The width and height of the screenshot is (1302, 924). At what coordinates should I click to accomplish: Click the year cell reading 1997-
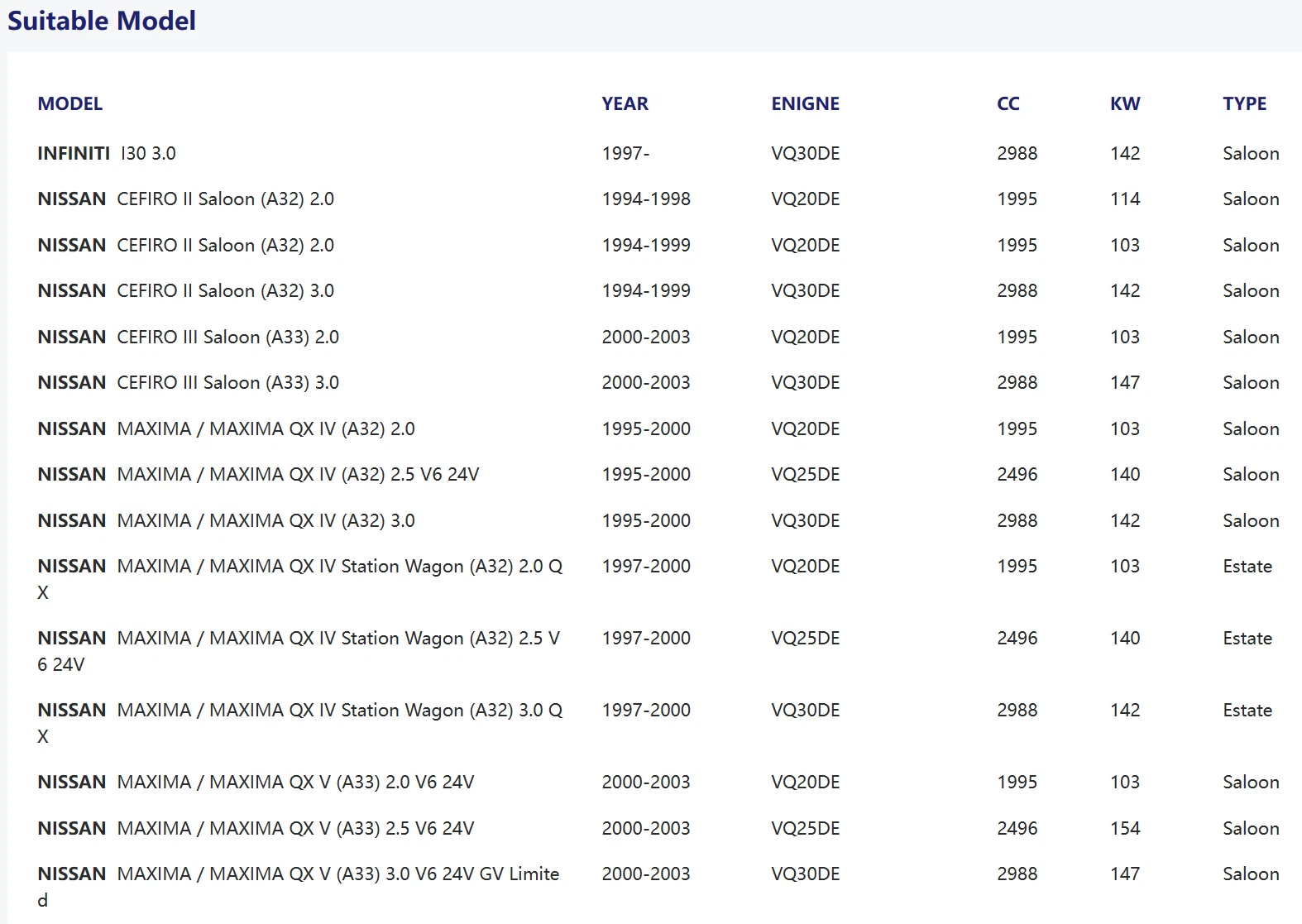click(625, 153)
